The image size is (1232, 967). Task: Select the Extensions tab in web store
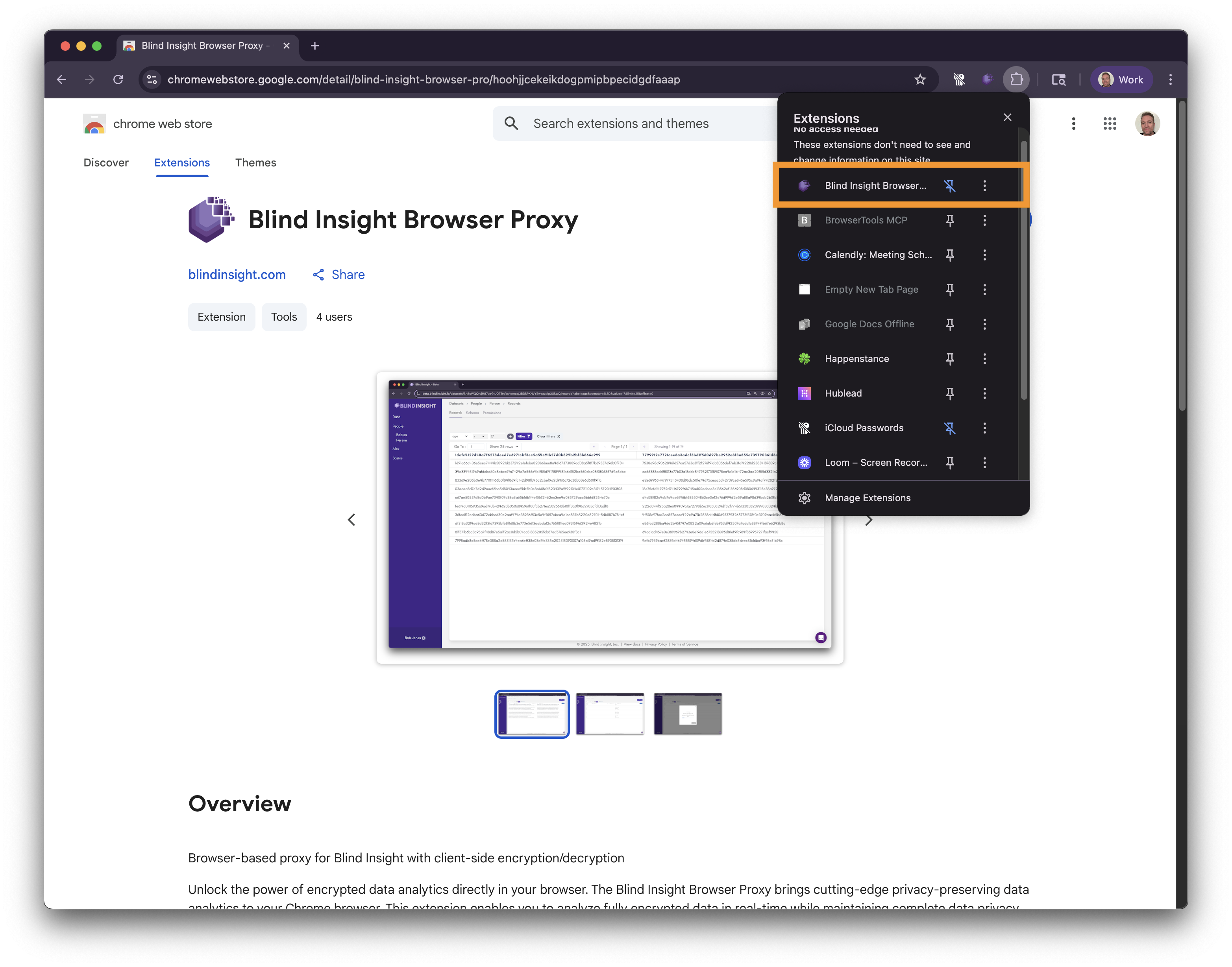tap(182, 163)
